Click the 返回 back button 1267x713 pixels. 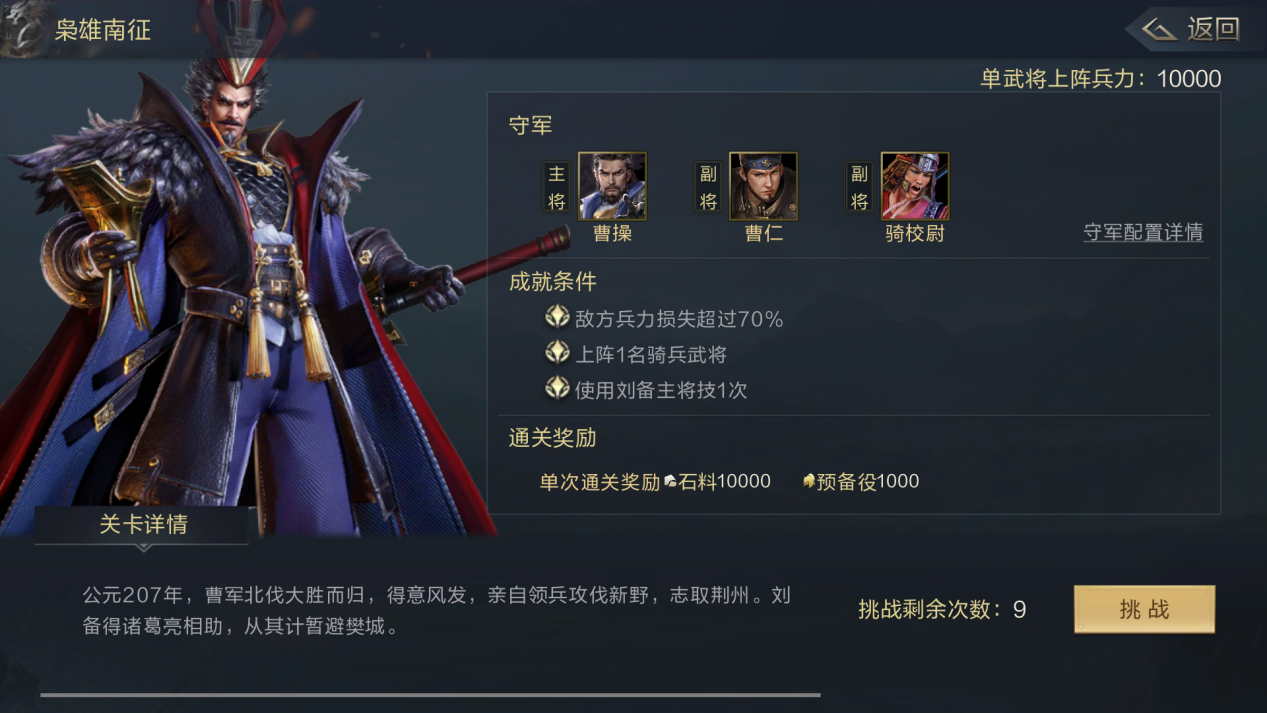[1193, 29]
